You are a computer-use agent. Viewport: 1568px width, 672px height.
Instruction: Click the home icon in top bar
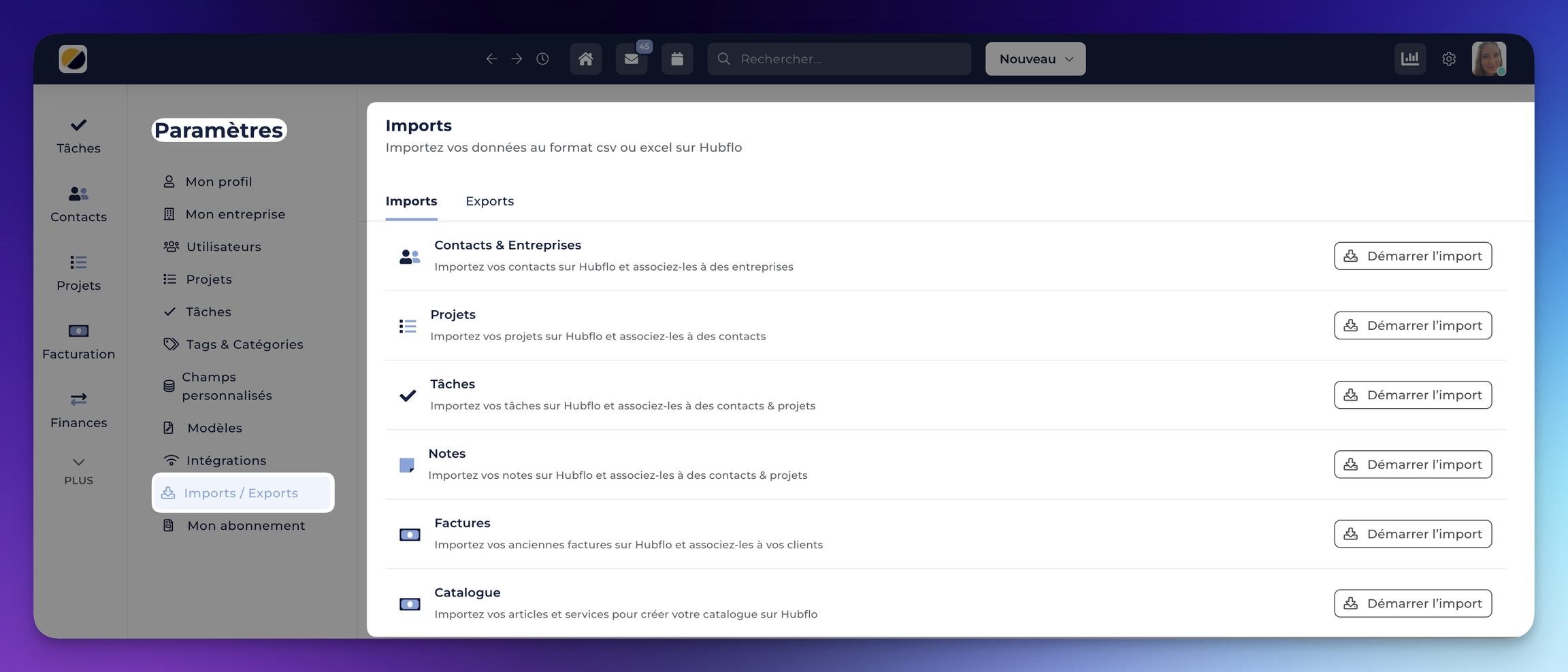[x=585, y=59]
